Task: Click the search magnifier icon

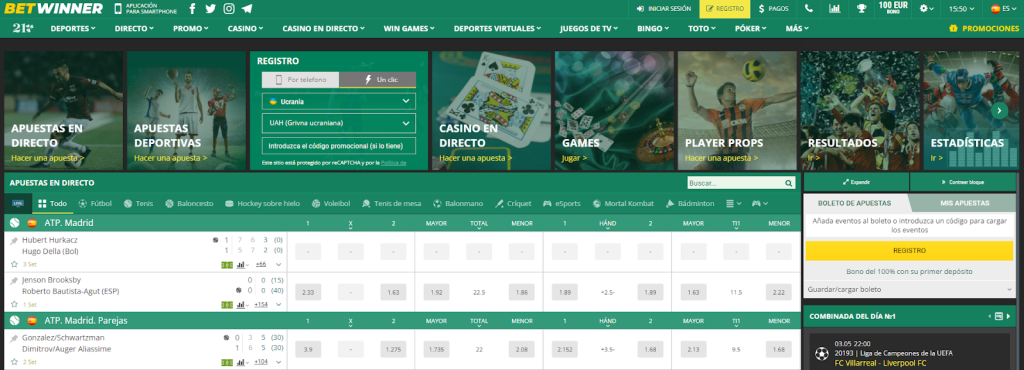Action: click(x=789, y=184)
